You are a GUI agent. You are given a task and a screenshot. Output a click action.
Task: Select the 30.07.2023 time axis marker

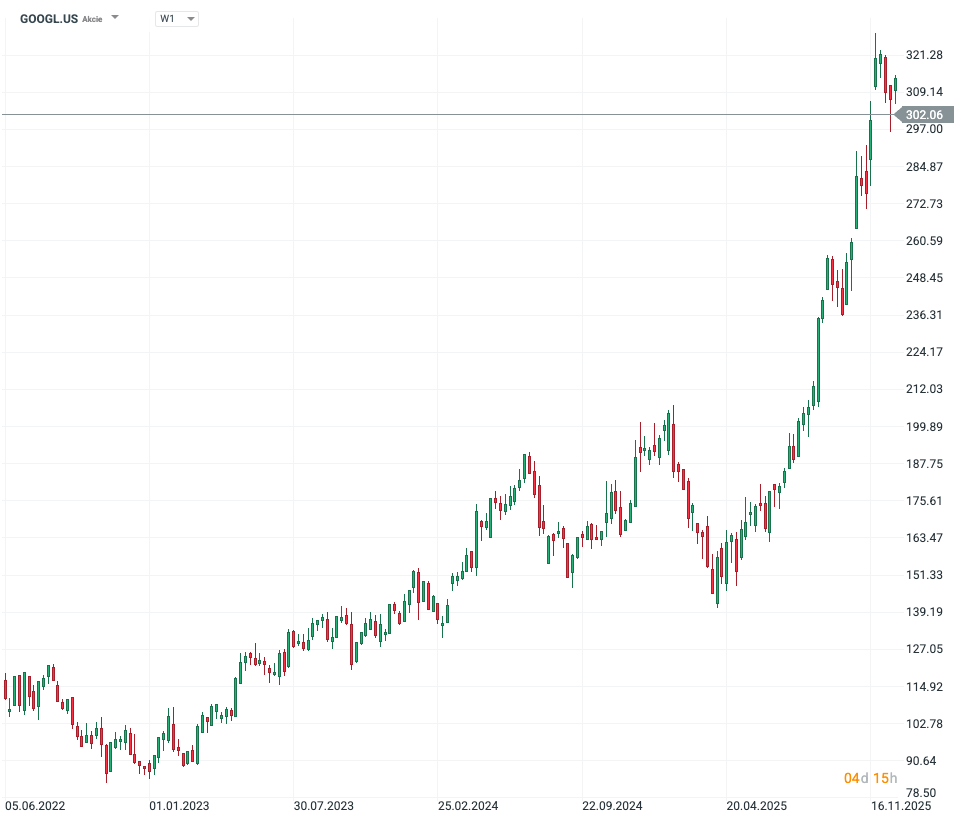(324, 805)
